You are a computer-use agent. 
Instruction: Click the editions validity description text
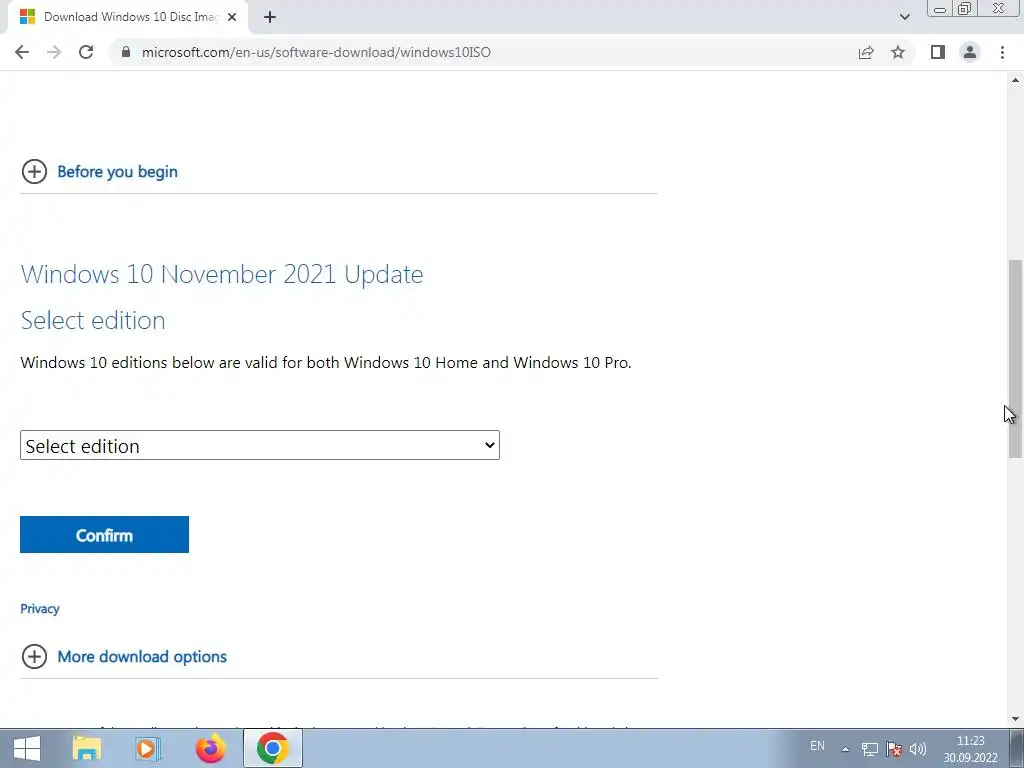[326, 362]
